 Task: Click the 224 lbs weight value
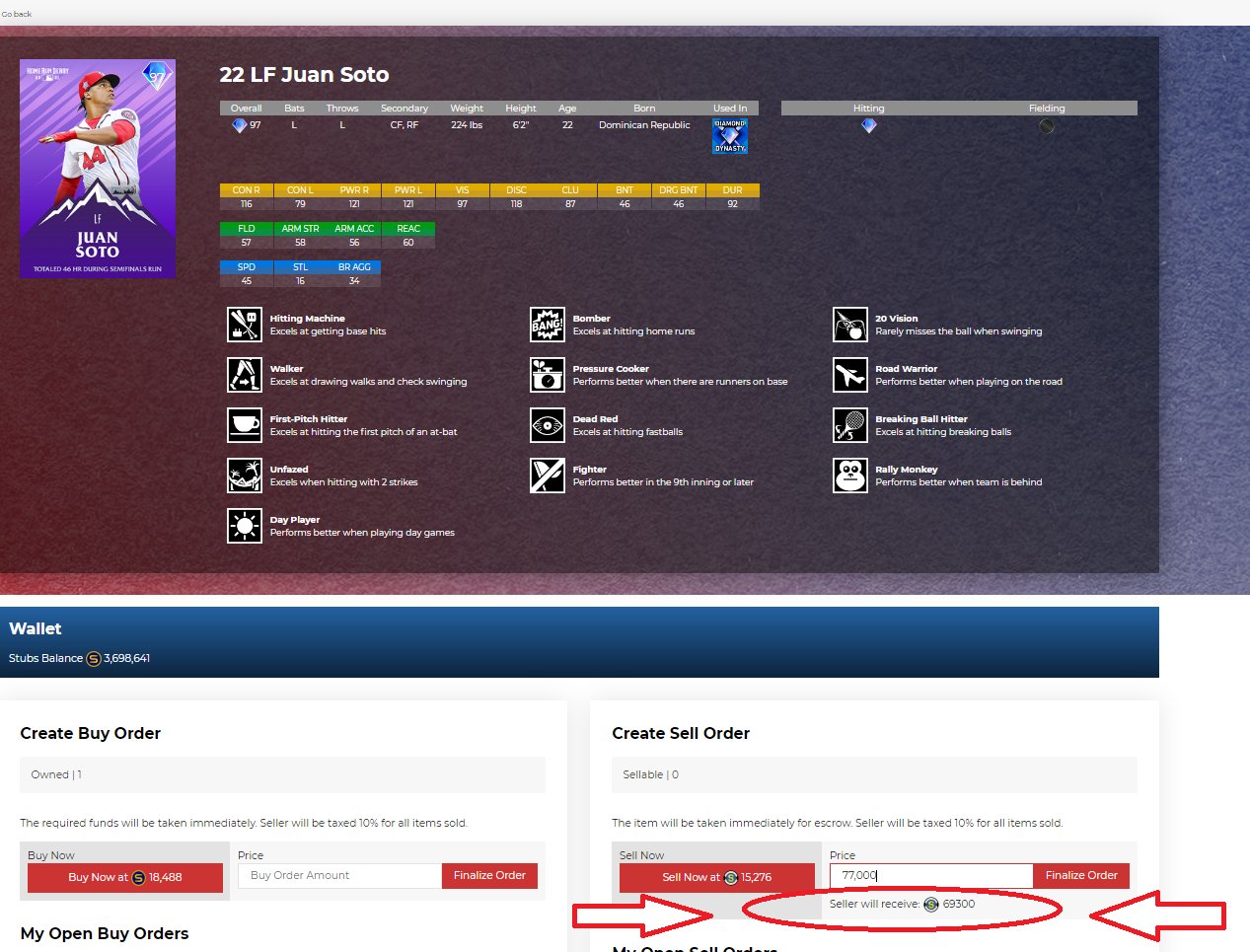click(x=467, y=125)
